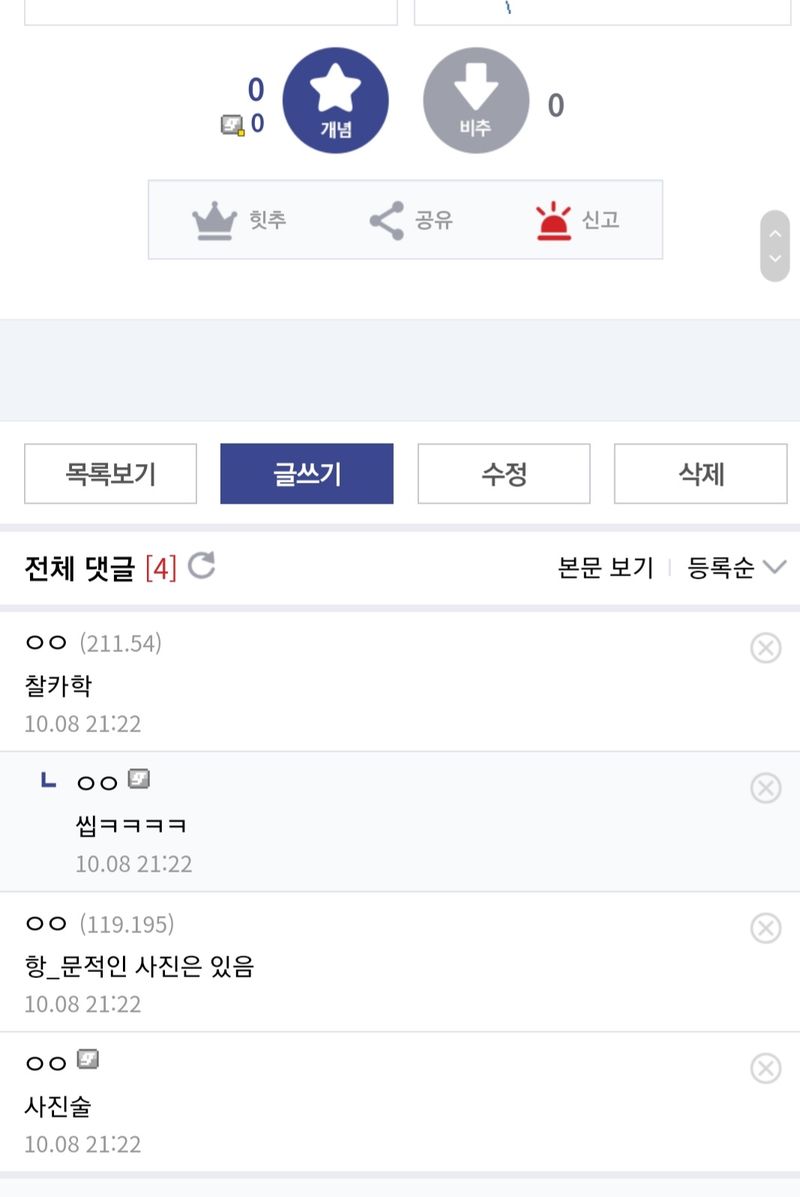Click the 개념 star upvote button
This screenshot has height=1197, width=800.
[335, 100]
